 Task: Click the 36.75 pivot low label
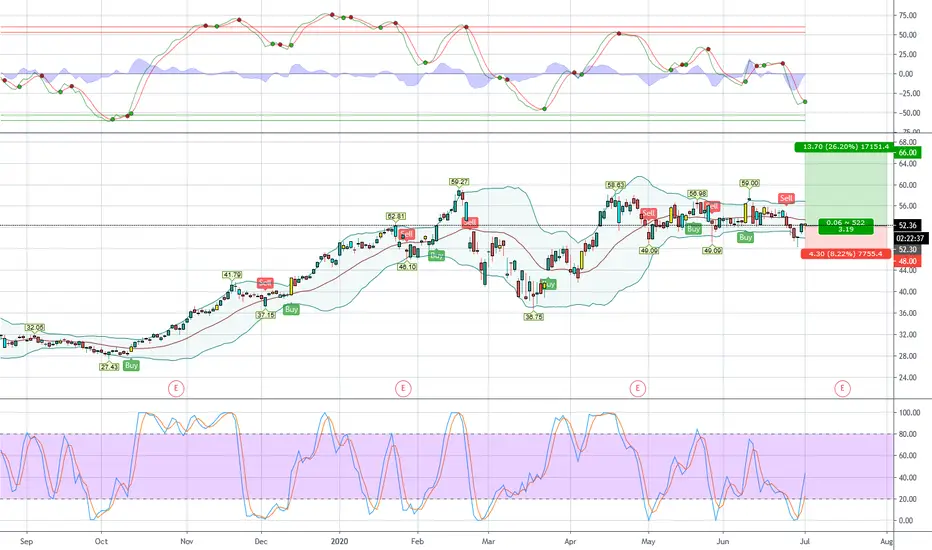pyautogui.click(x=534, y=317)
